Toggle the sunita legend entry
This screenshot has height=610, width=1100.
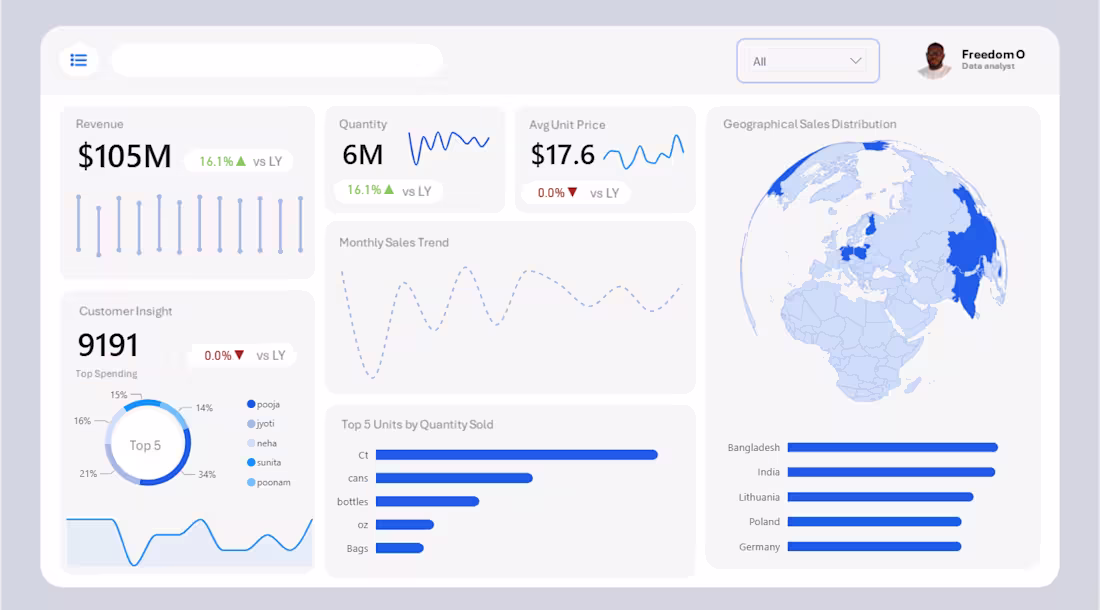[x=266, y=462]
